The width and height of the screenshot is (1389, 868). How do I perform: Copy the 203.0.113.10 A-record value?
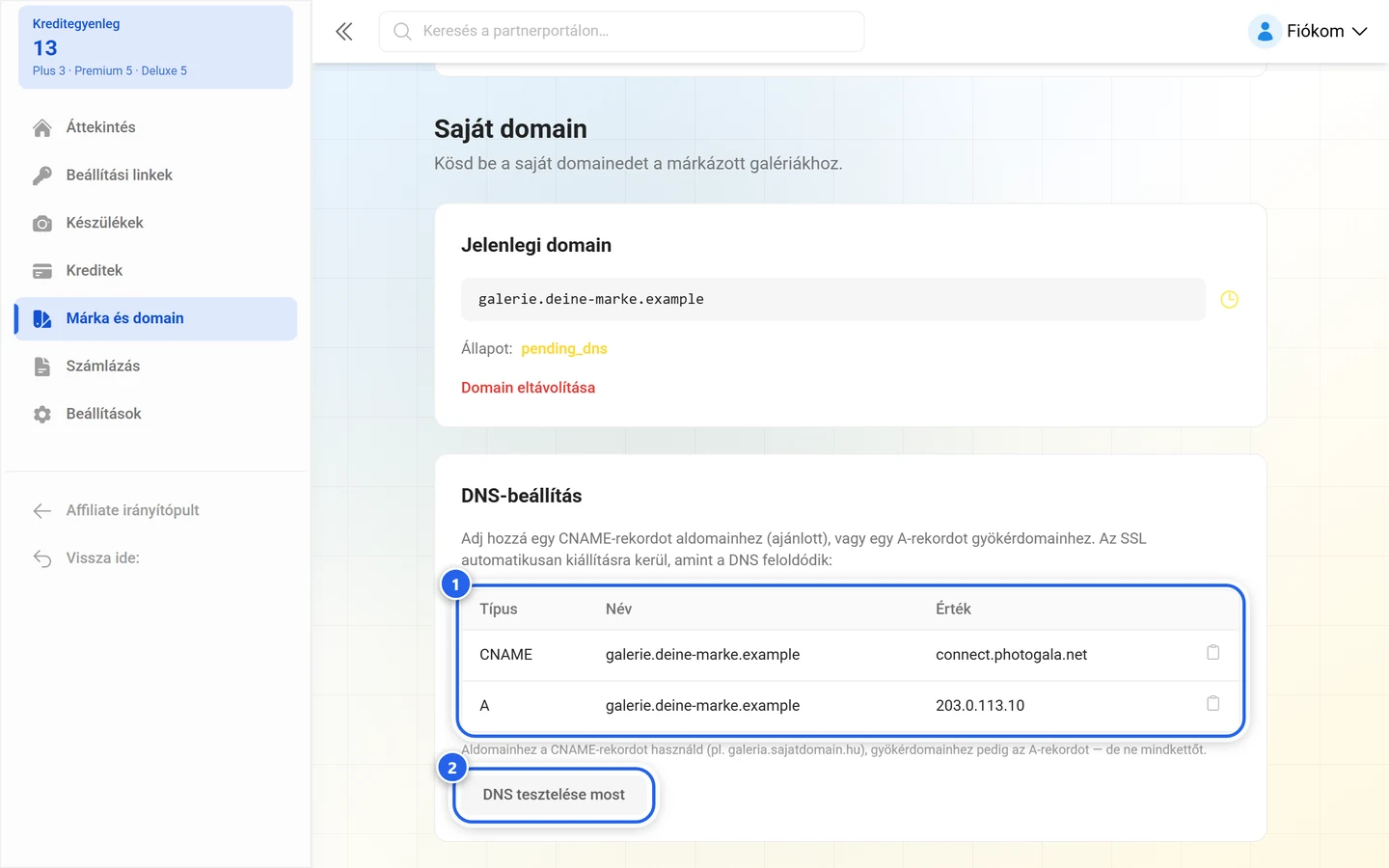(x=1212, y=704)
